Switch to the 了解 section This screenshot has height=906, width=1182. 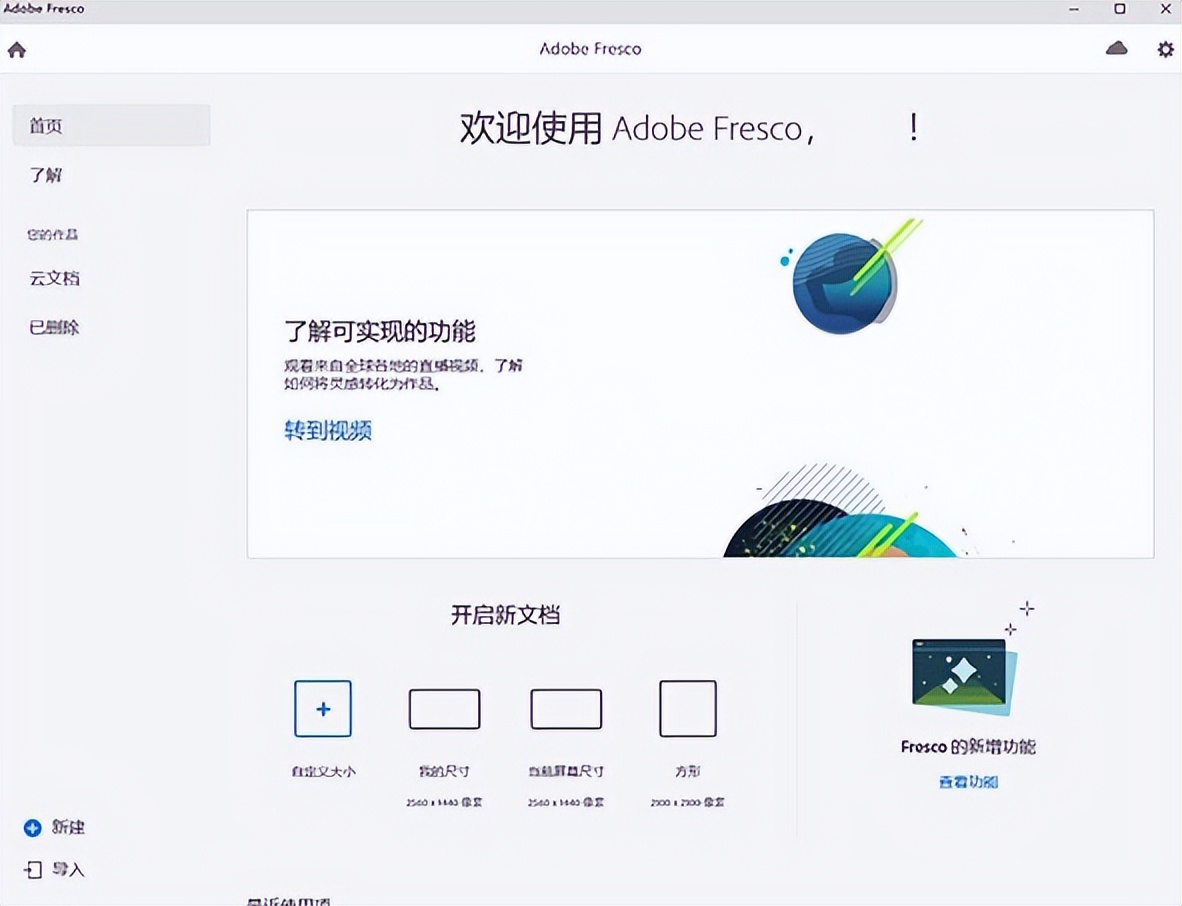44,175
